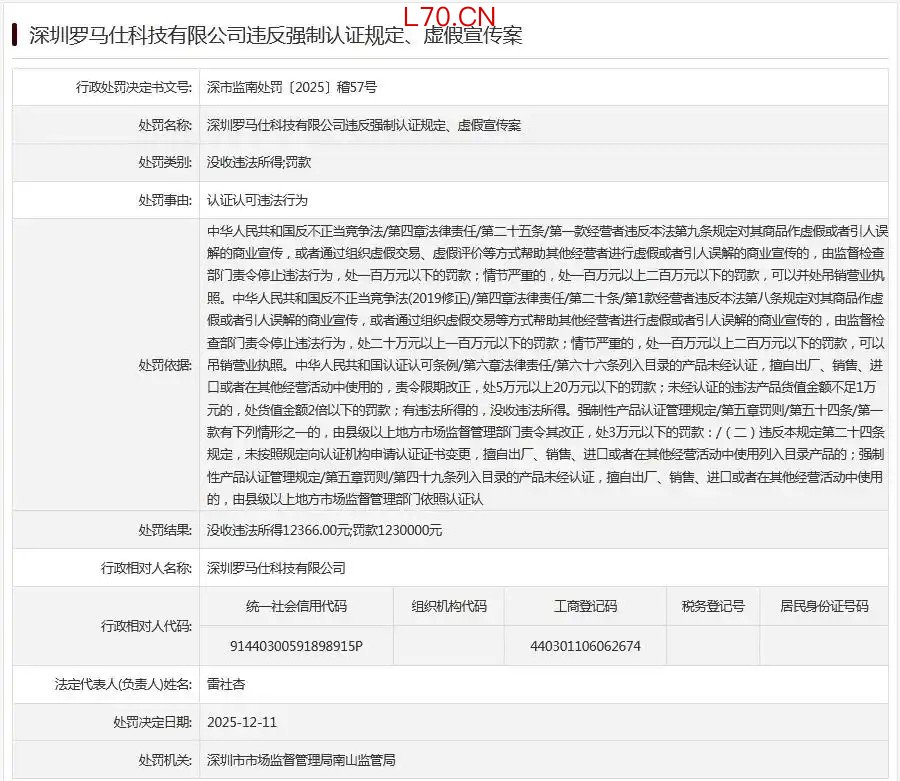Click the 认证认可违法行为 penalty reason value
This screenshot has width=900, height=781.
coord(250,200)
